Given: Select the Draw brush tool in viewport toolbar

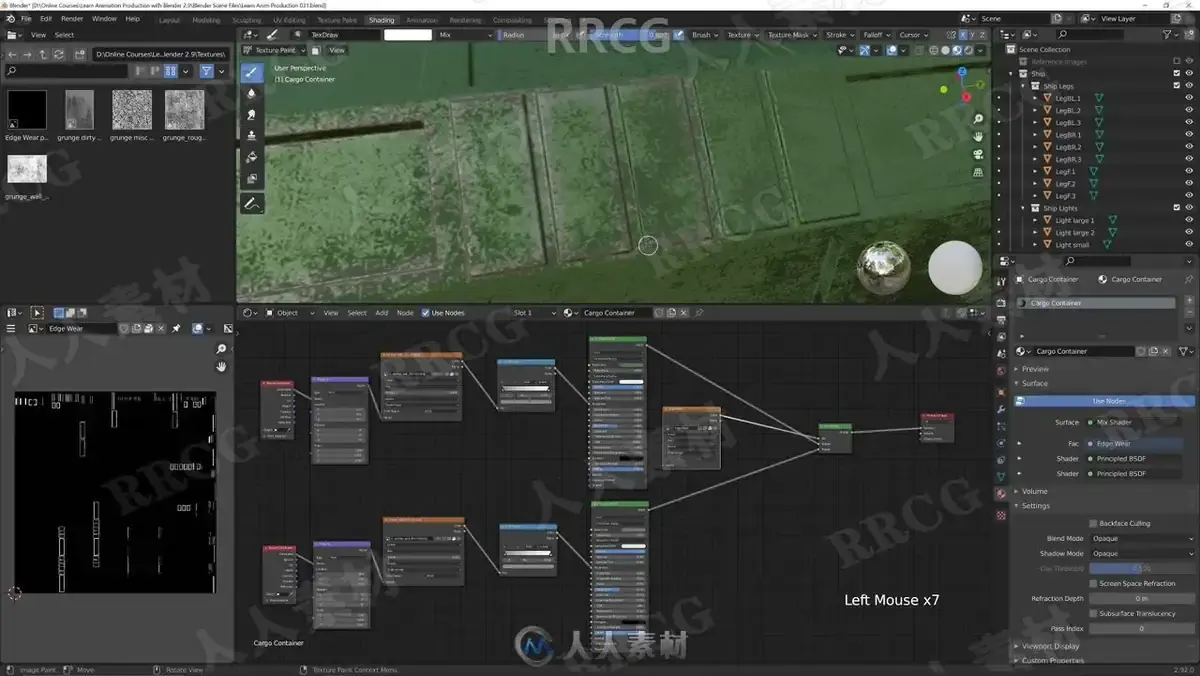Looking at the screenshot, I should coord(251,72).
